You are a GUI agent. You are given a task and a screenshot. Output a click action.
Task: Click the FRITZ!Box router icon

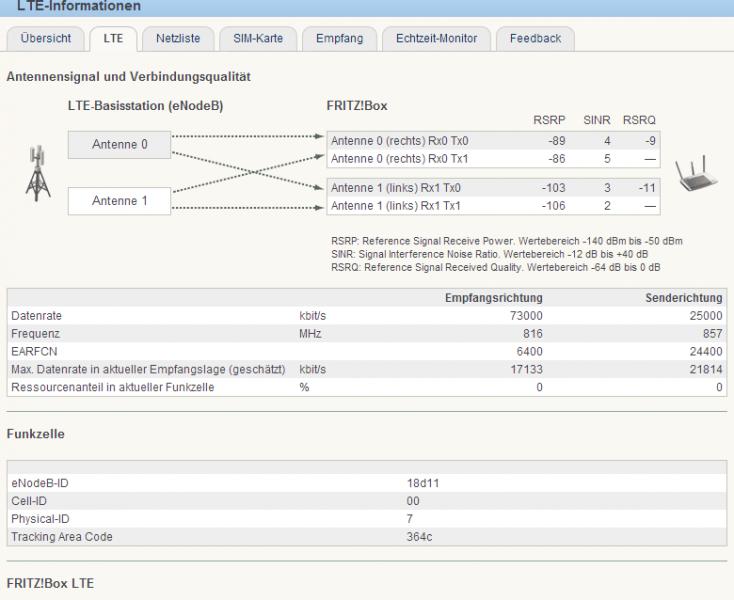(x=696, y=174)
